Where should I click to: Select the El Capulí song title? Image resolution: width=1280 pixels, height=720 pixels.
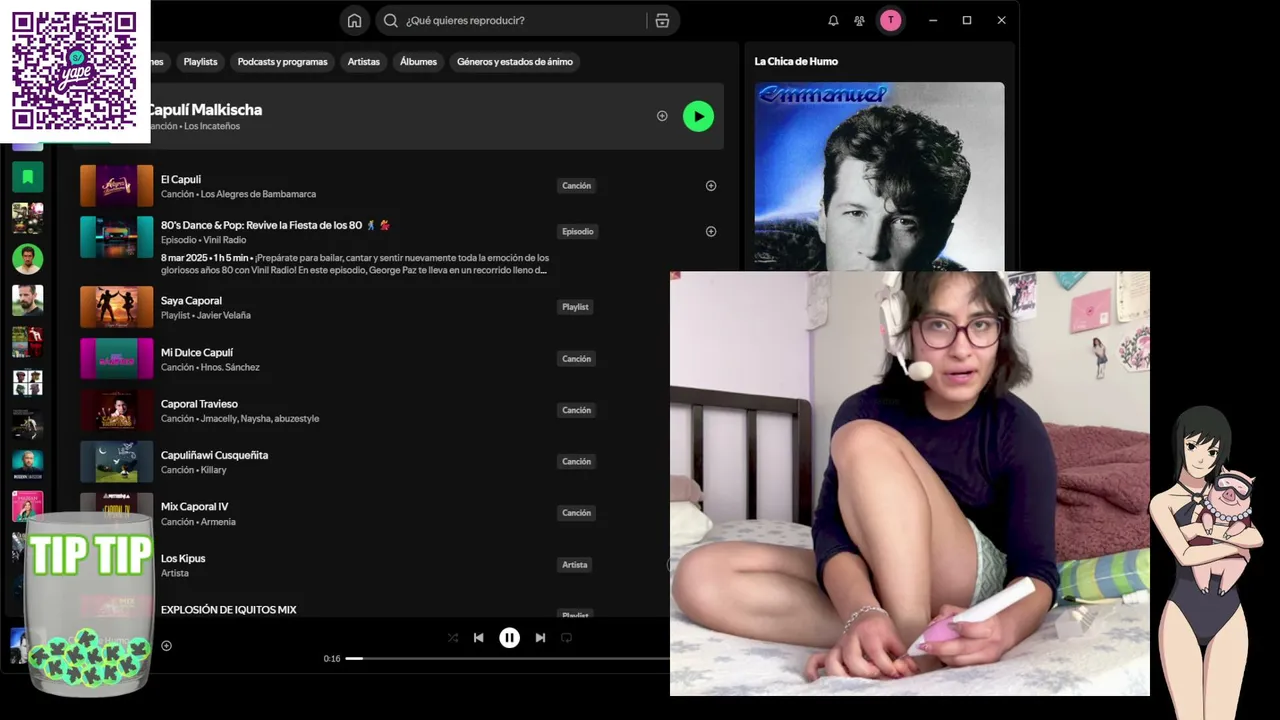point(181,179)
